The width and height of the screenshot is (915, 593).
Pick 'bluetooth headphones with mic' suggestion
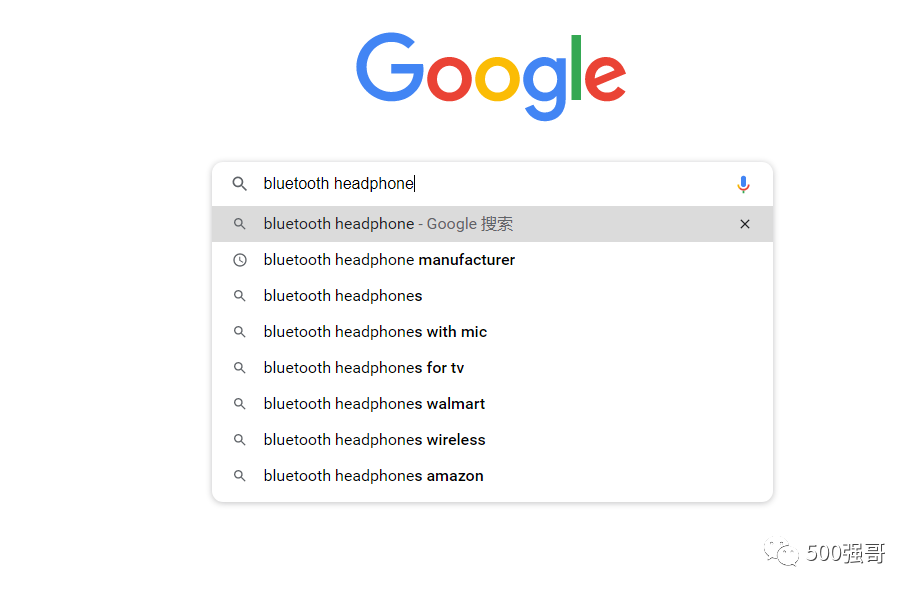[375, 332]
